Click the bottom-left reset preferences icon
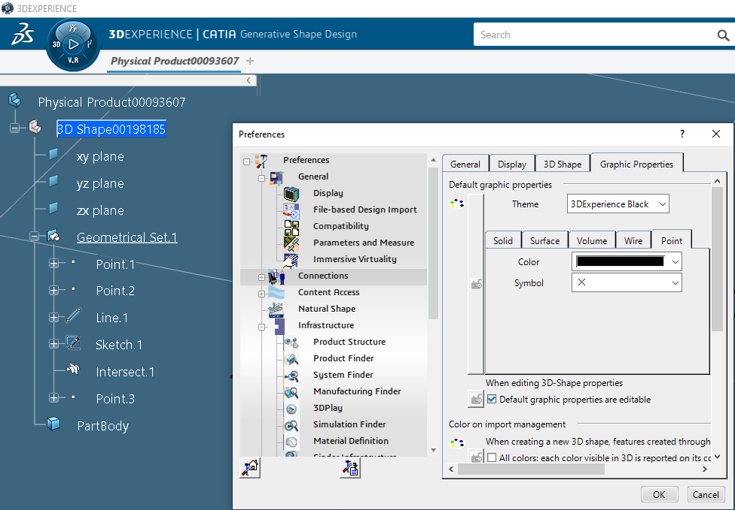 point(250,468)
